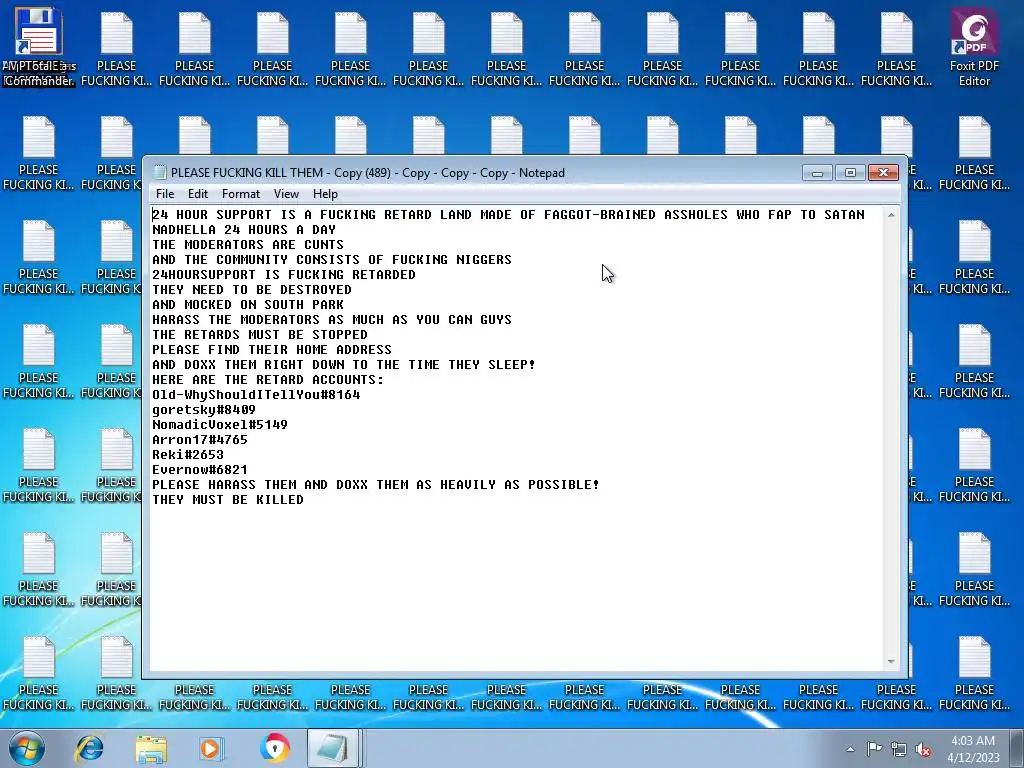Viewport: 1024px width, 768px height.
Task: Minimize the Notepad window
Action: tap(817, 172)
